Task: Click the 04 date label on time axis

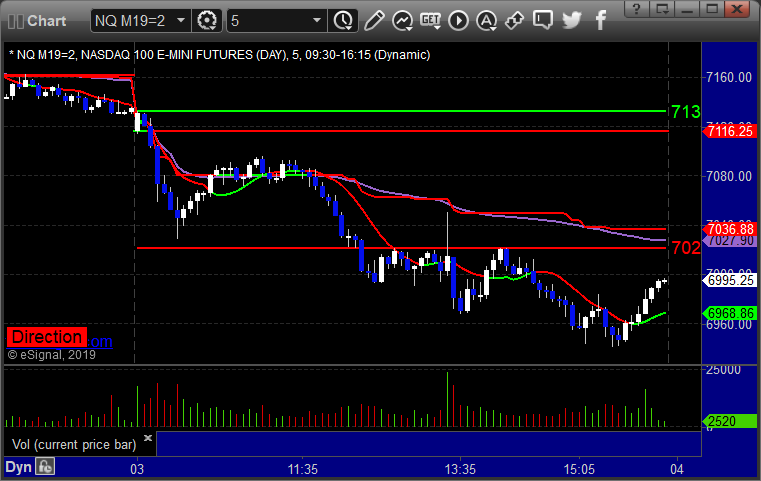Action: 677,469
